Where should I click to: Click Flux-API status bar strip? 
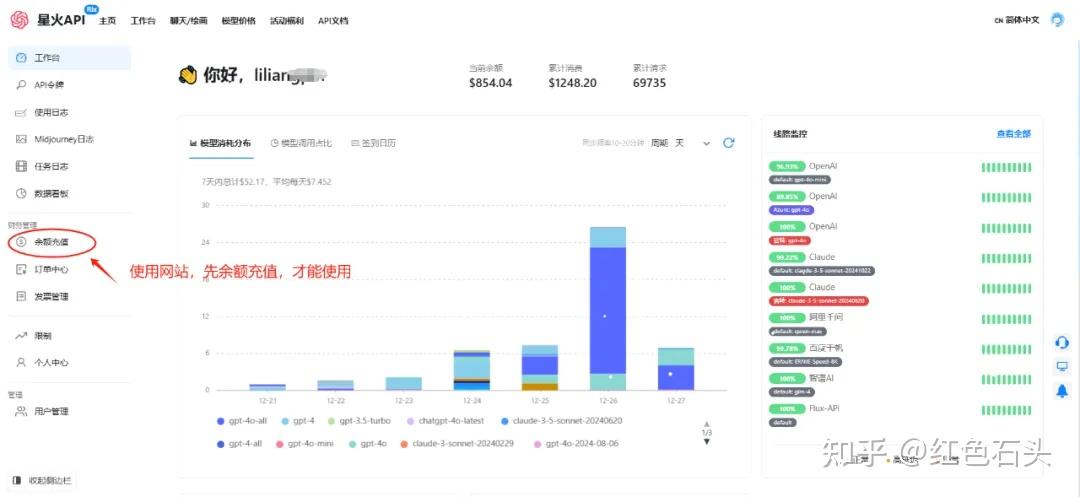(1006, 410)
